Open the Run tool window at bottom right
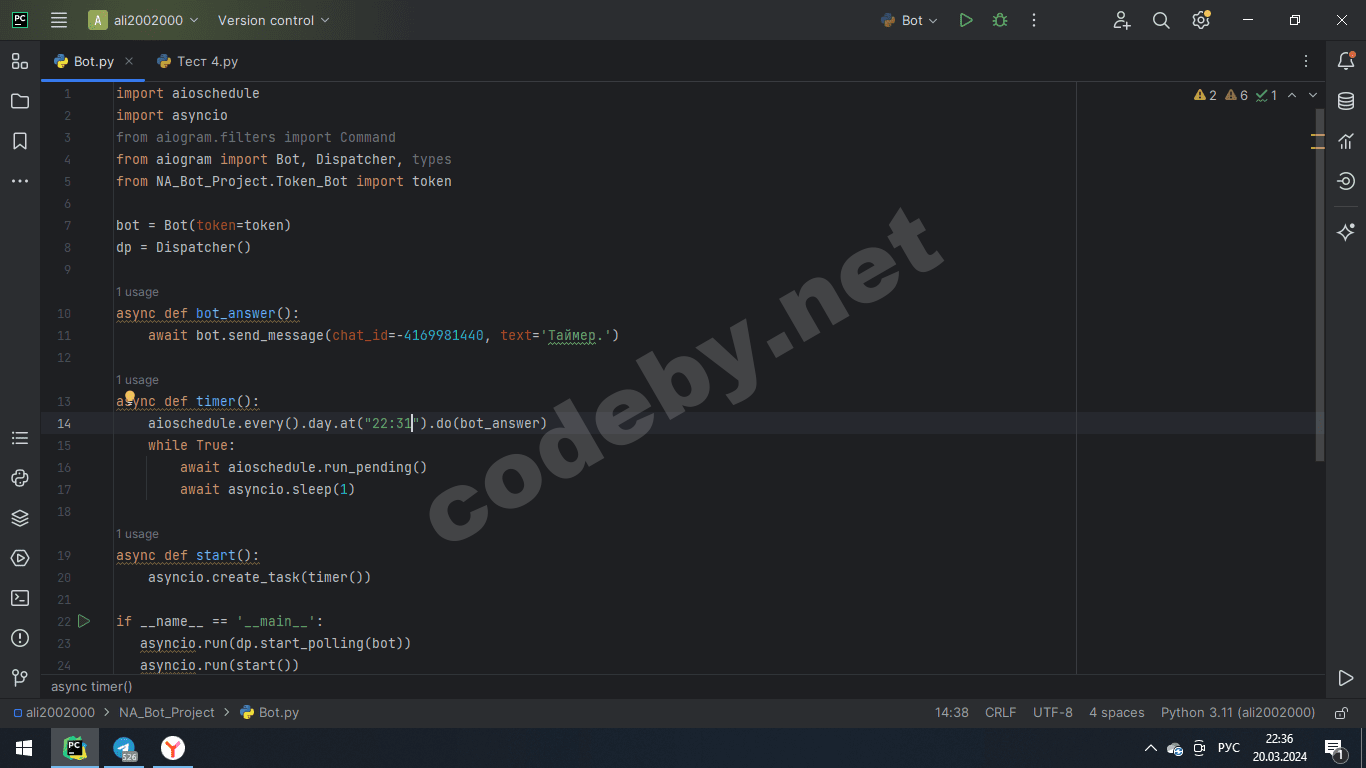Screen dimensions: 1366x768 (x=1346, y=678)
